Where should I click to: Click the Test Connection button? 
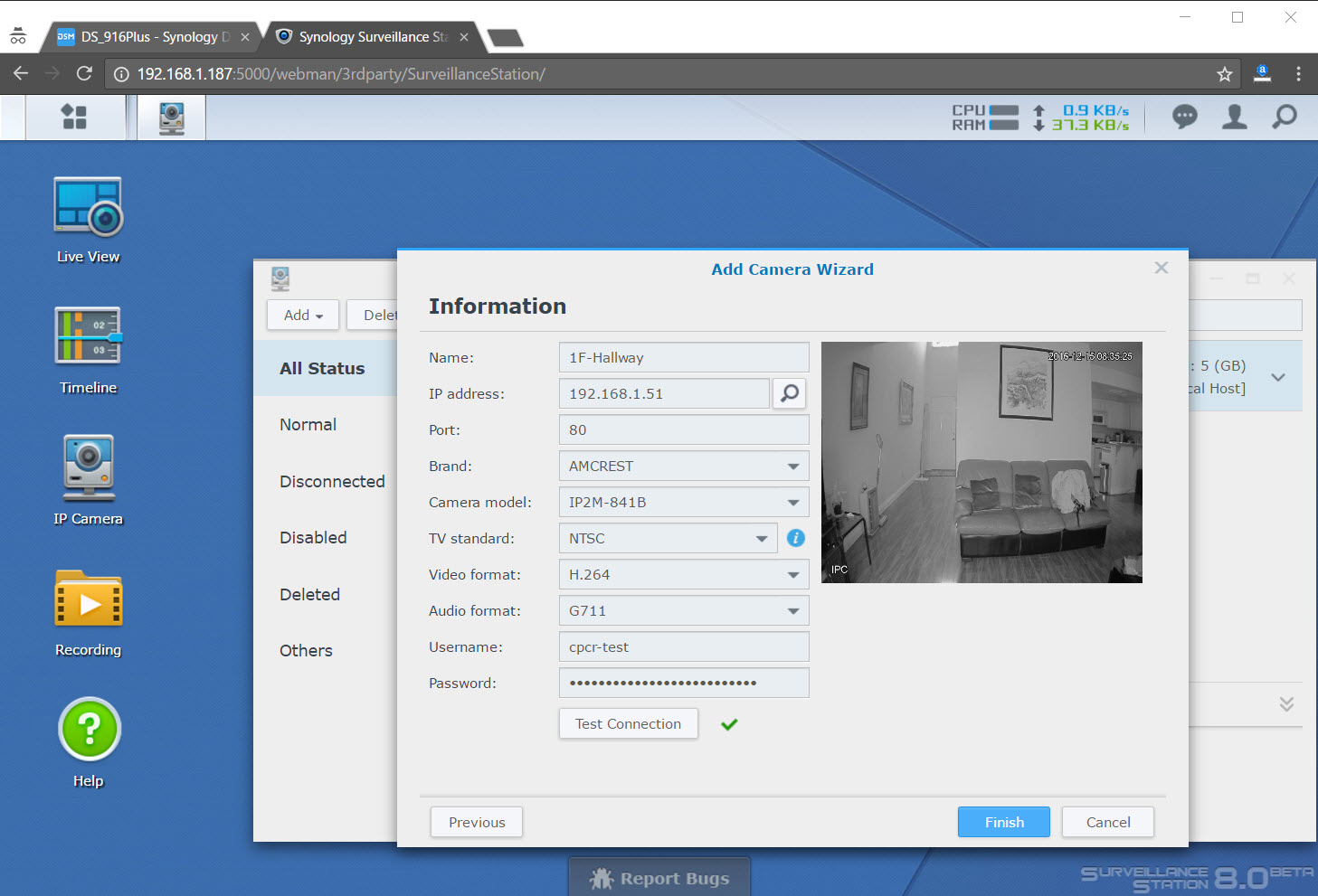tap(629, 723)
